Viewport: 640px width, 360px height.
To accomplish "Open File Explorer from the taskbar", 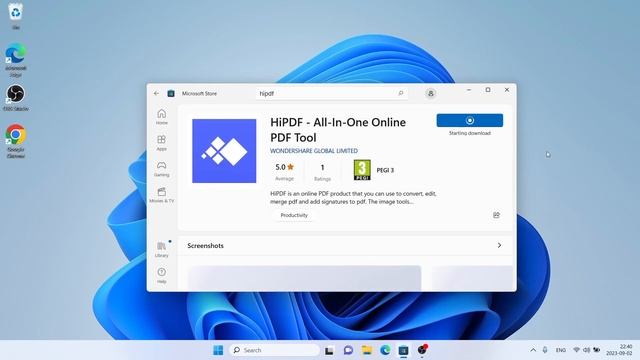I will [x=367, y=350].
